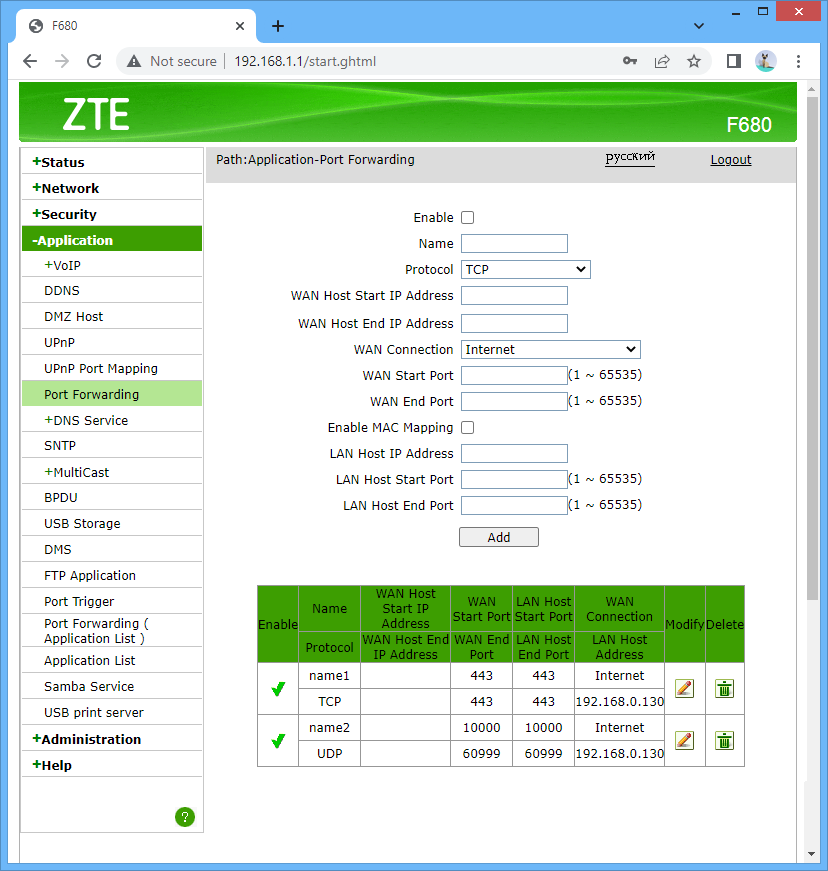Open the SNTP page
The width and height of the screenshot is (828, 871).
(59, 445)
